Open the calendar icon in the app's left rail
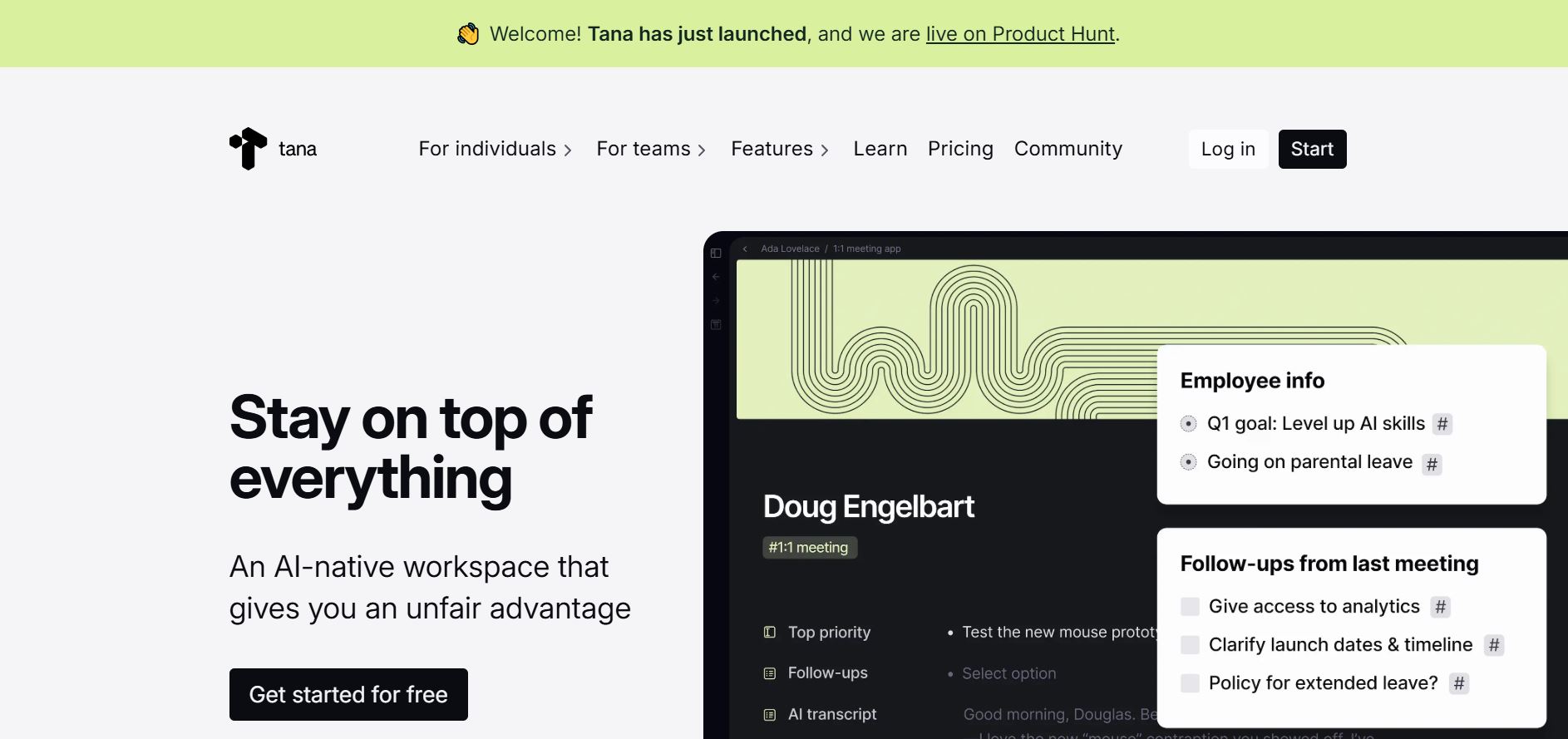The image size is (1568, 739). pos(716,324)
